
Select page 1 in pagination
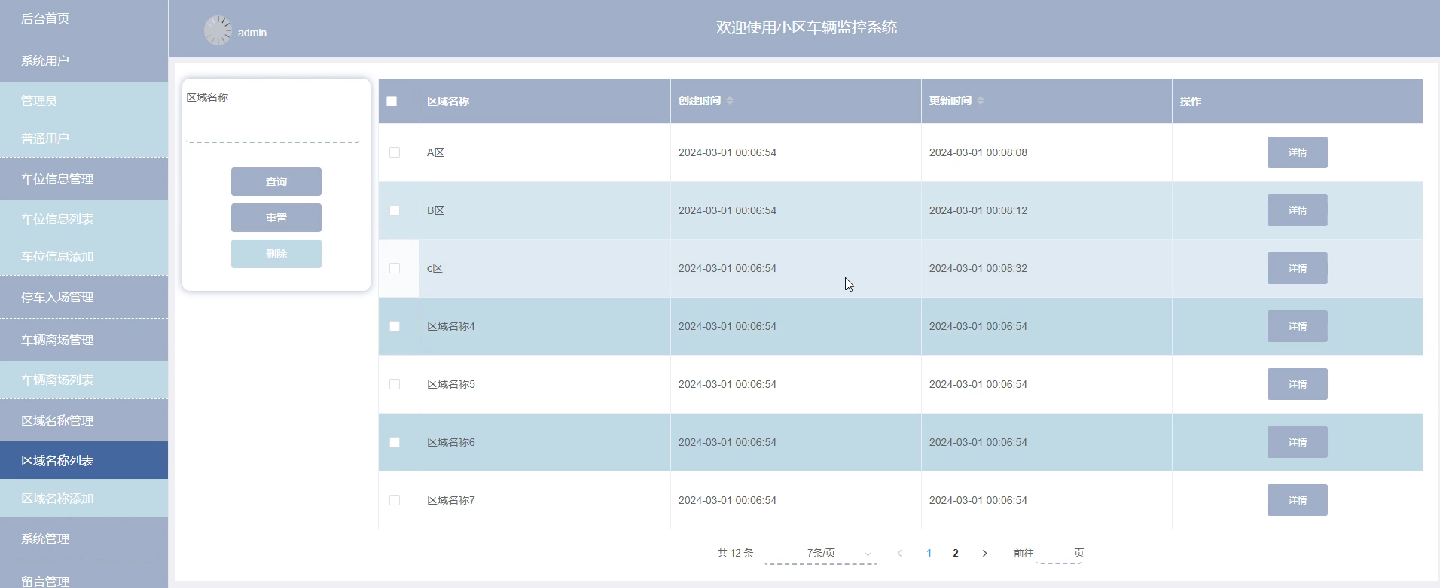(x=929, y=553)
